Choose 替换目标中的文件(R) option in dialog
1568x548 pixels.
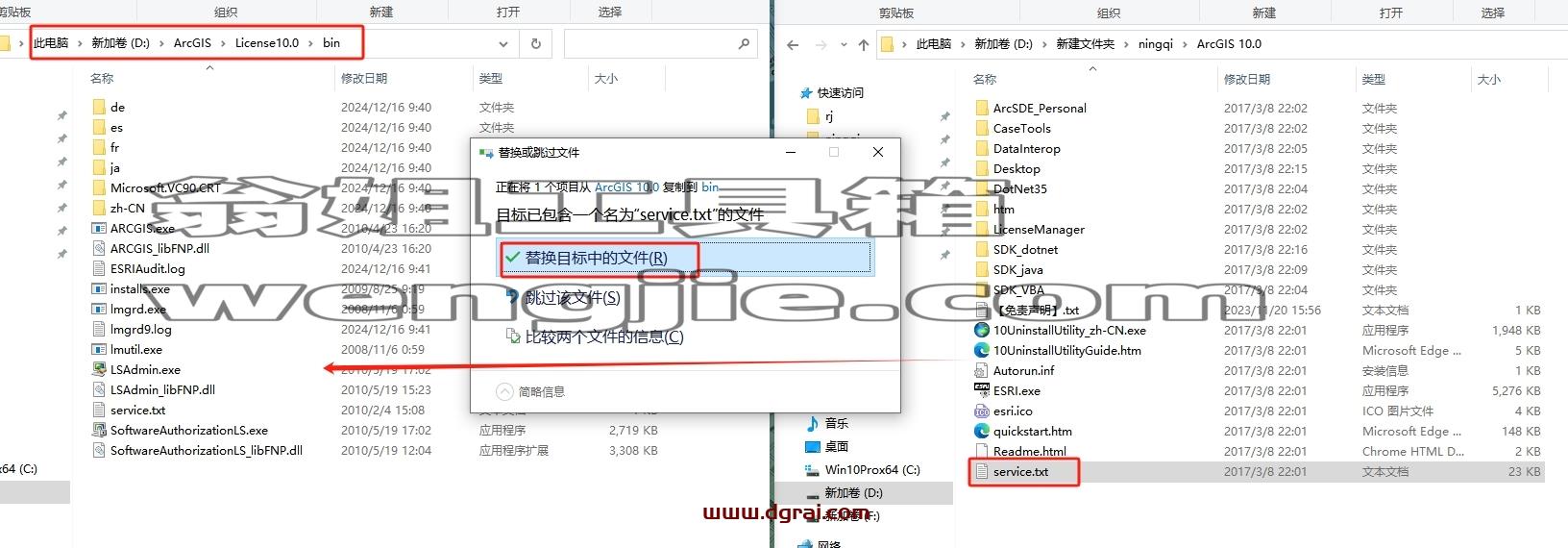tap(685, 258)
